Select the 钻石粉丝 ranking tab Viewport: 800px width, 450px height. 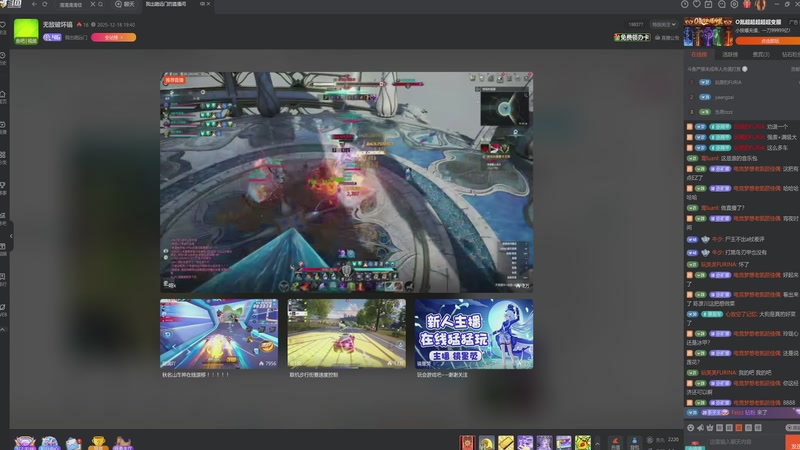(x=790, y=55)
